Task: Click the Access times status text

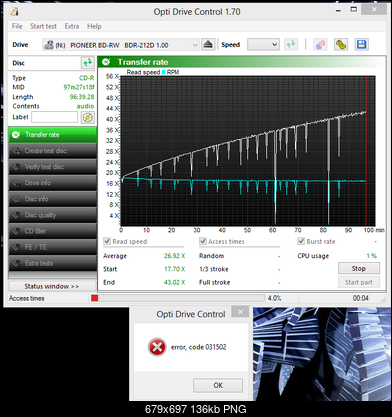Action: click(27, 298)
